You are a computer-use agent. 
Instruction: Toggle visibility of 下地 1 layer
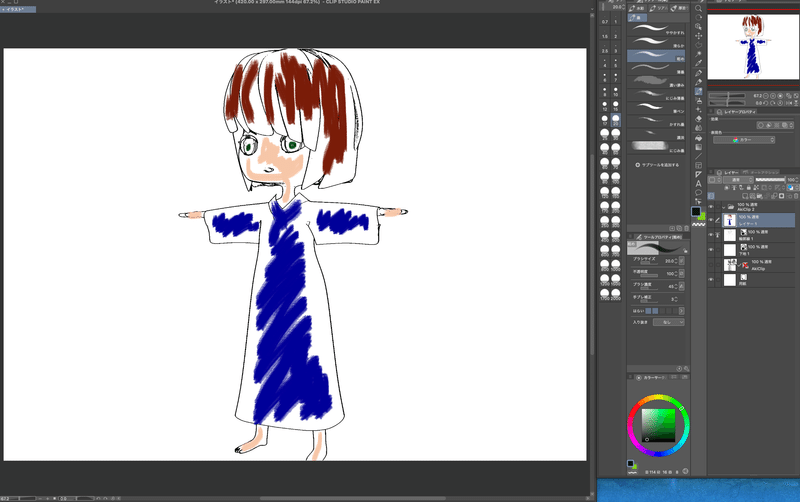[x=711, y=249]
